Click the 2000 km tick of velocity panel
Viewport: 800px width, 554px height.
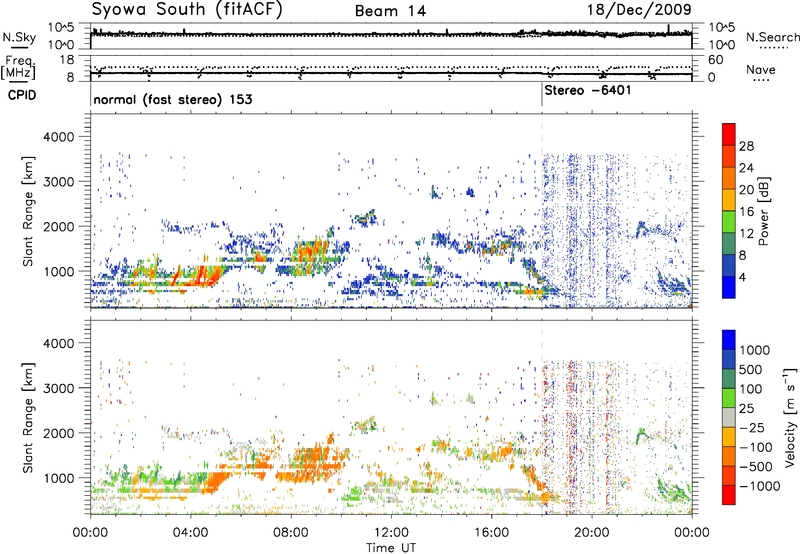point(59,433)
